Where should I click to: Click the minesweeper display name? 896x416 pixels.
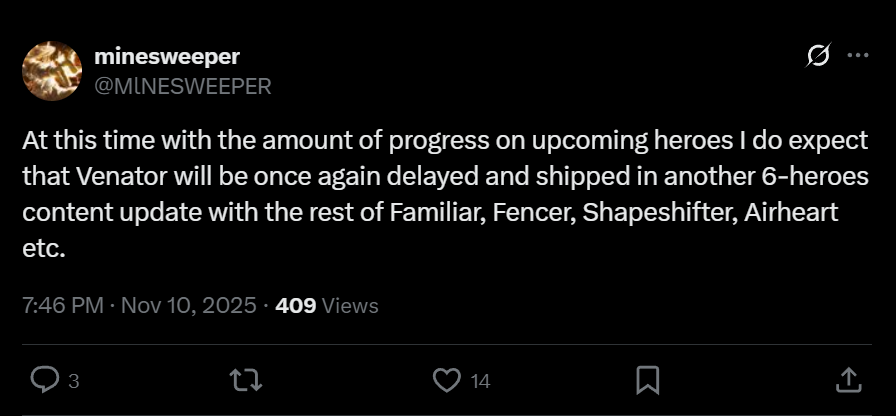pos(167,57)
